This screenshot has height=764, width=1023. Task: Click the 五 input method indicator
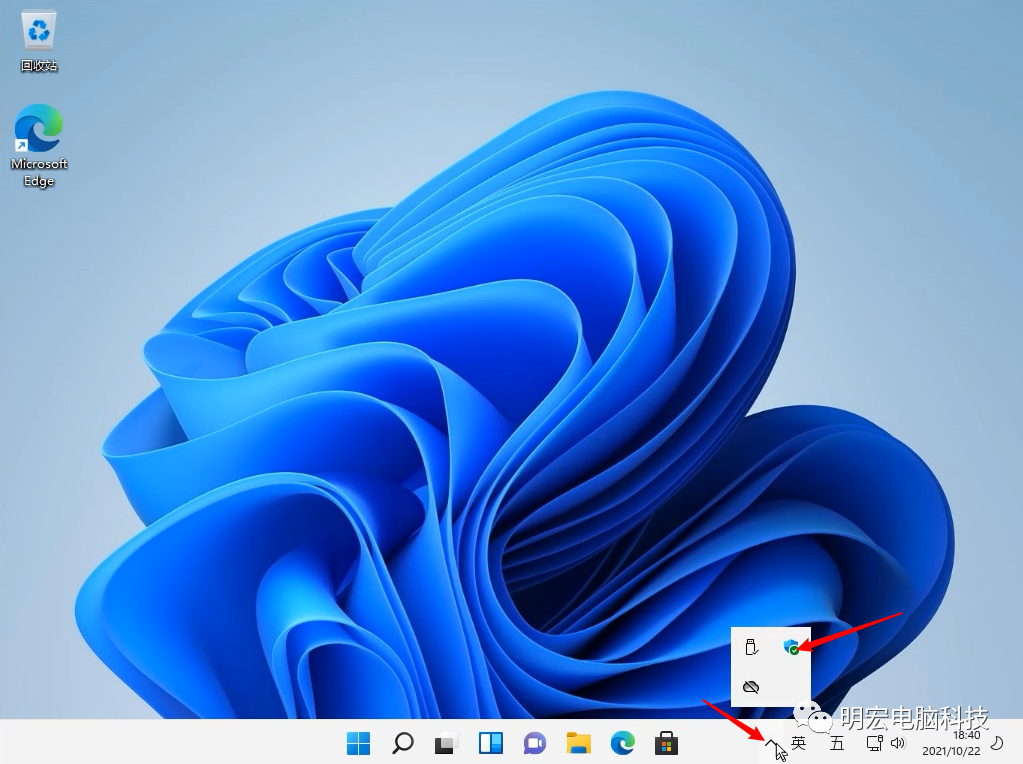pyautogui.click(x=837, y=742)
